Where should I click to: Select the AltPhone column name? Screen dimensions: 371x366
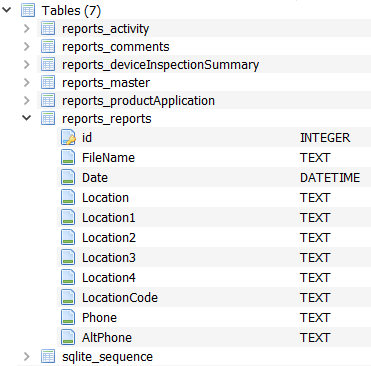coord(107,337)
